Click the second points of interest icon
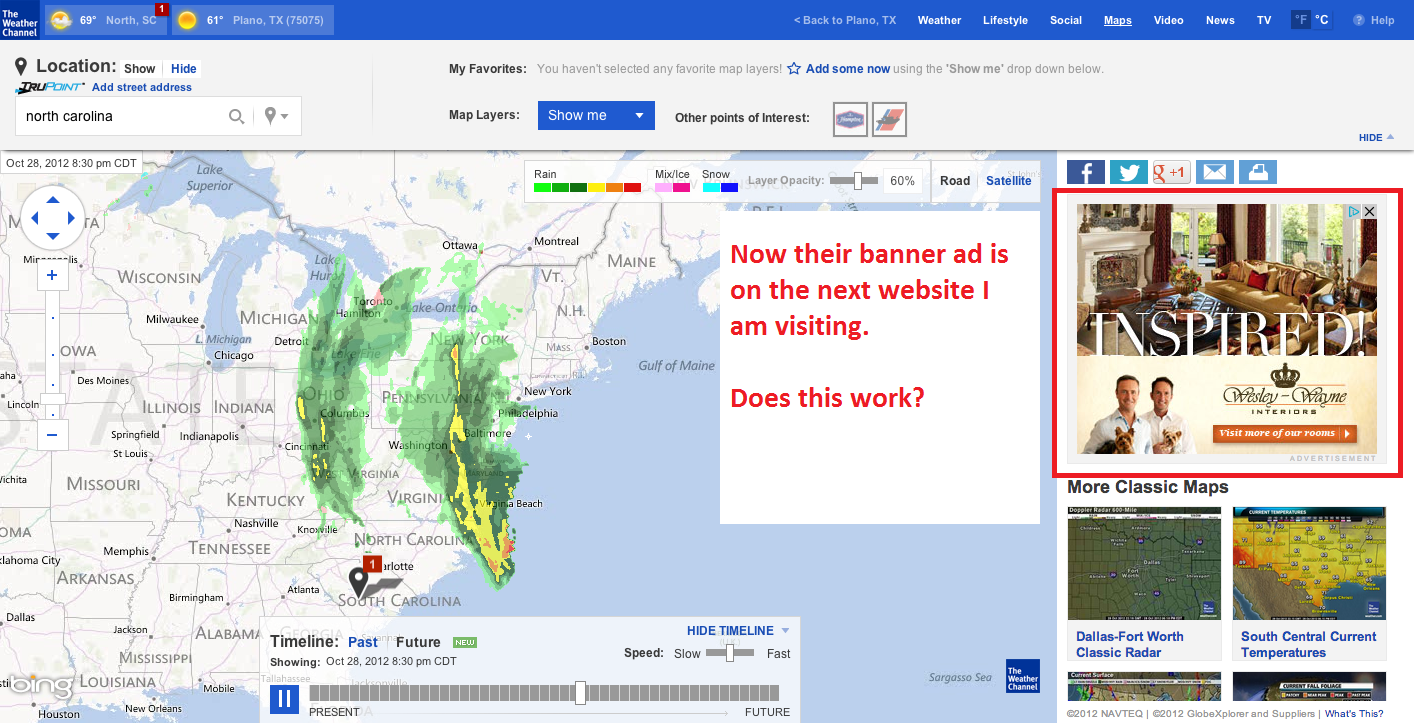This screenshot has width=1414, height=723. [889, 120]
